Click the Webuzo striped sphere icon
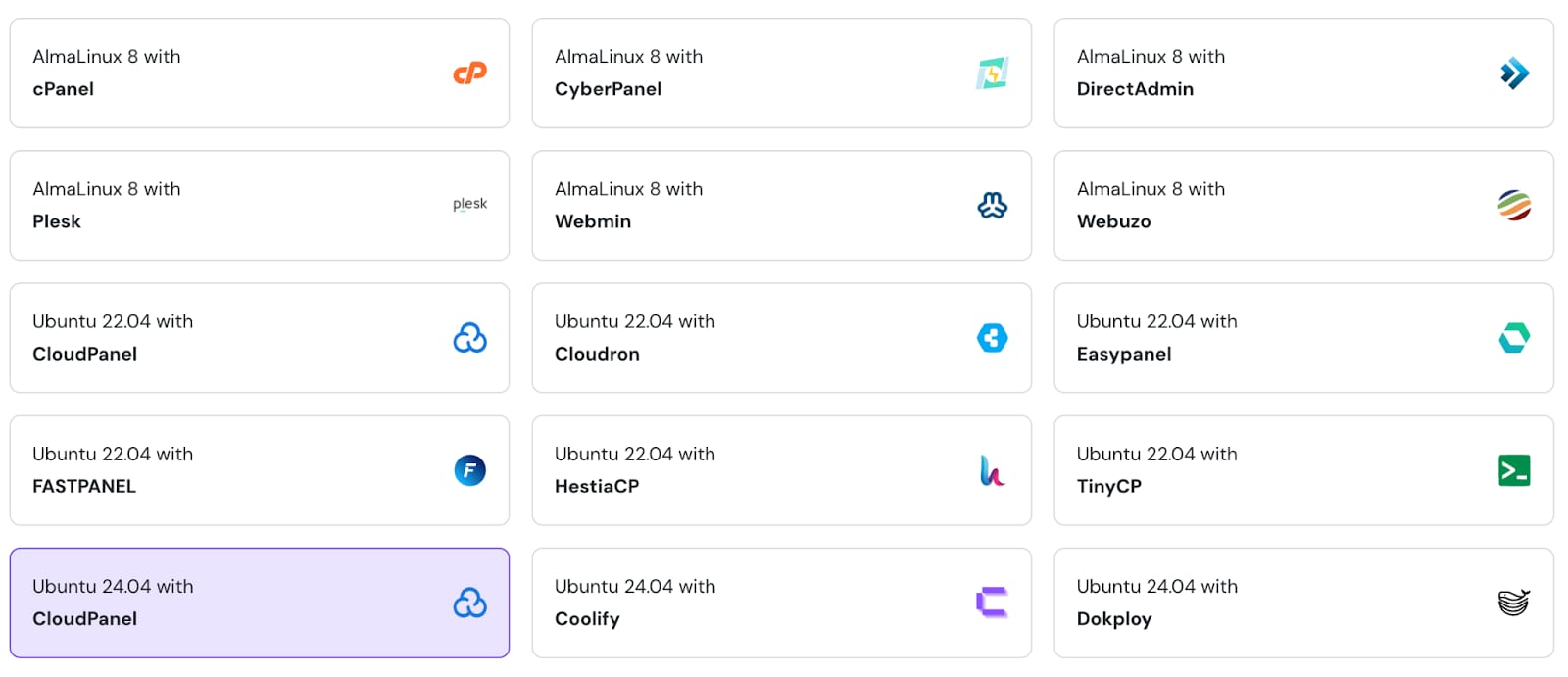Screen dimensions: 1568x677 (1515, 205)
